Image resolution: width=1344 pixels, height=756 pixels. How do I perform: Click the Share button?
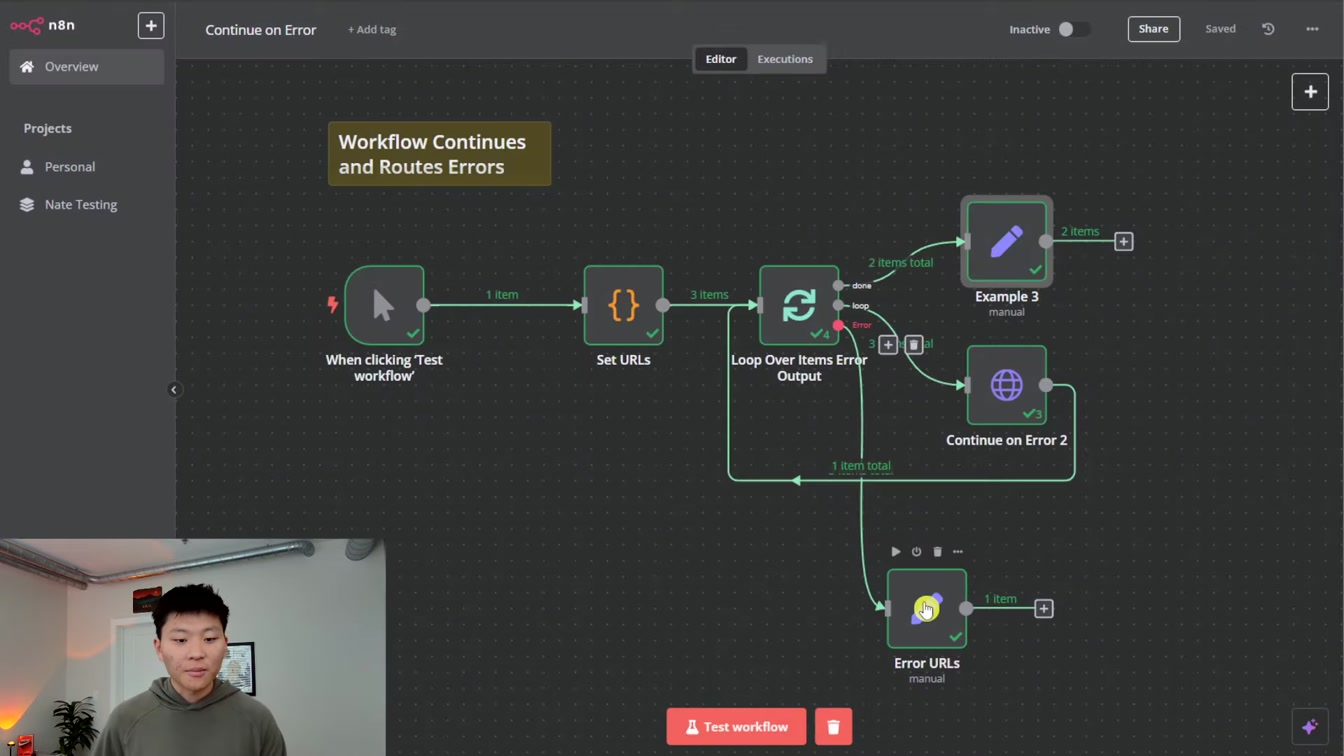coord(1153,29)
